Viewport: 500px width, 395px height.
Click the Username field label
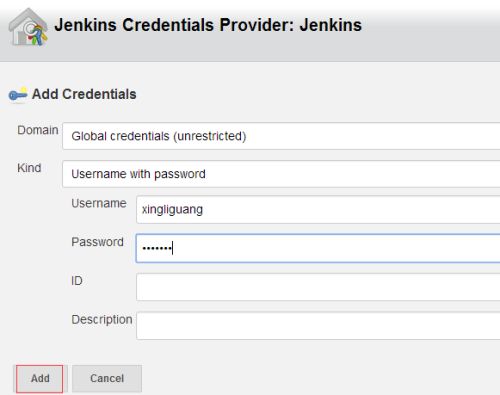tap(99, 203)
